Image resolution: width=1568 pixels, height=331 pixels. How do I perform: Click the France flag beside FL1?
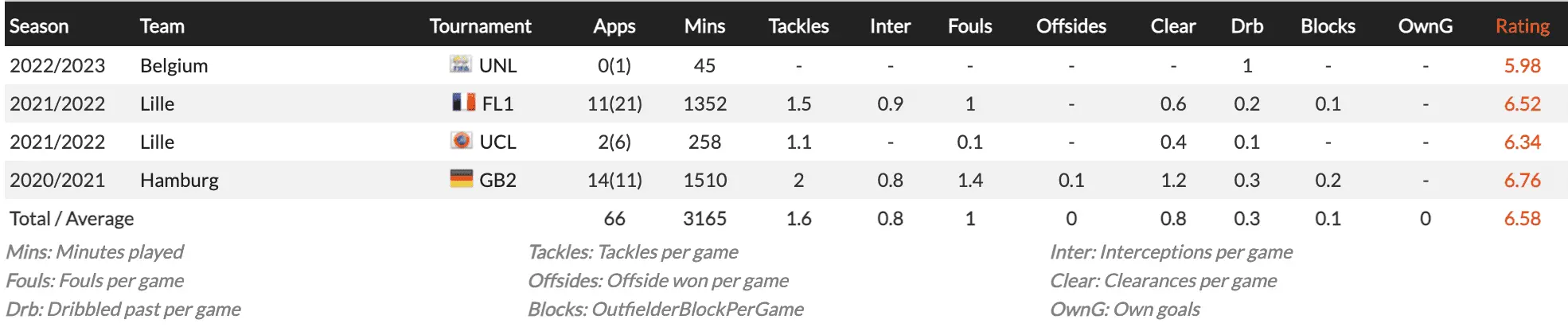(x=463, y=103)
